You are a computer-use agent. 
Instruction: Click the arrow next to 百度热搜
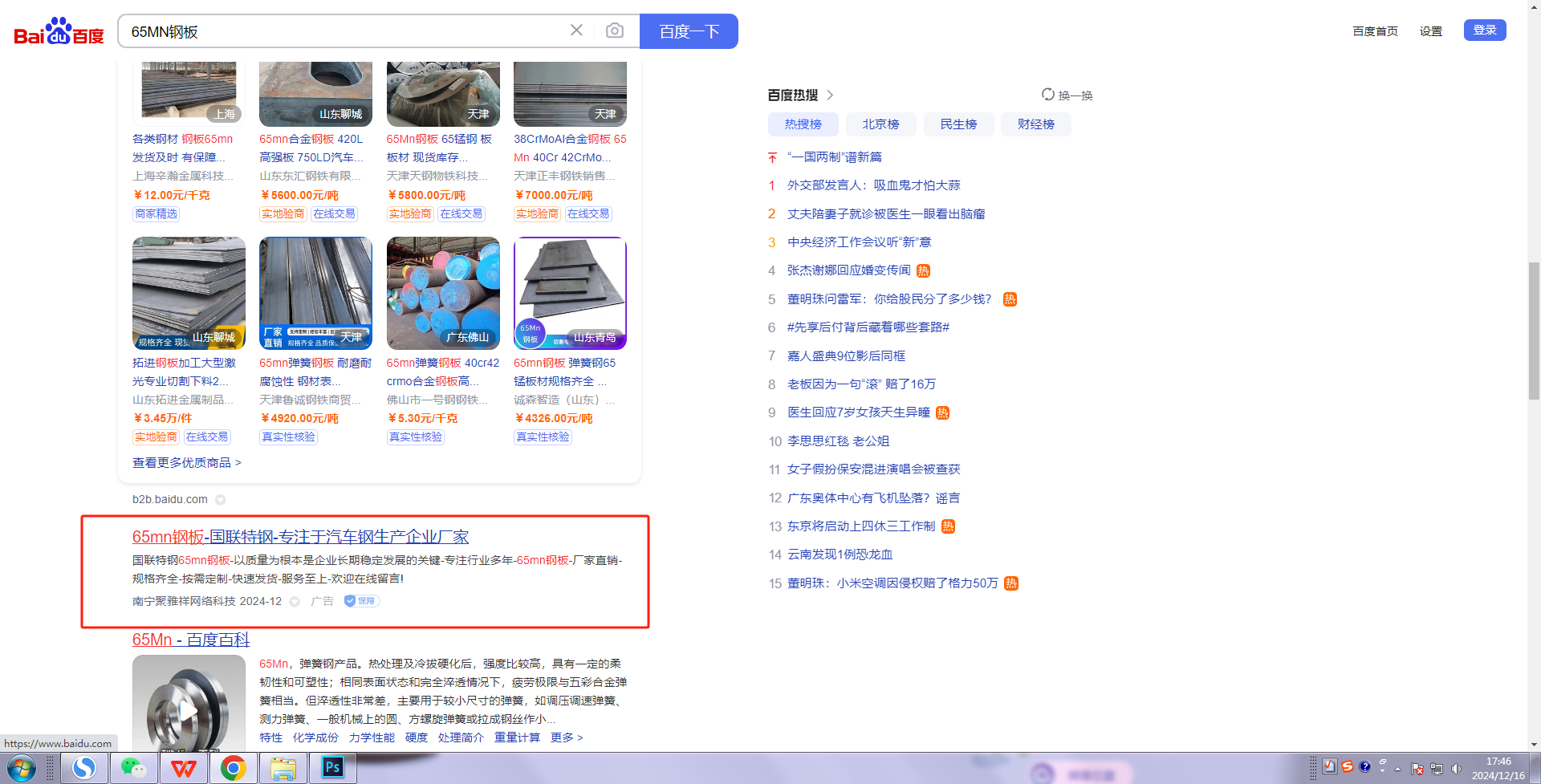(x=830, y=95)
